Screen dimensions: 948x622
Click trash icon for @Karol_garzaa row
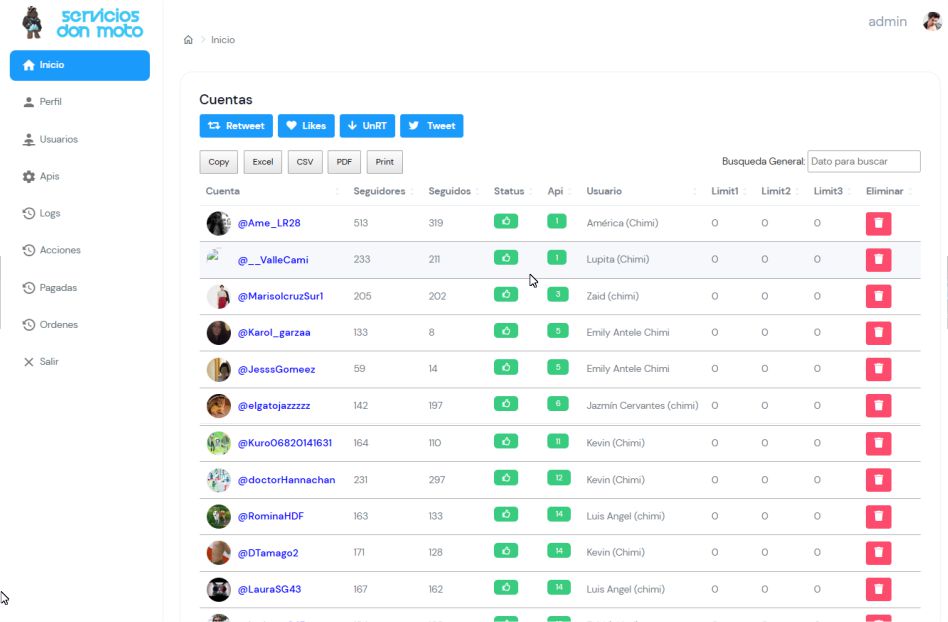point(878,332)
